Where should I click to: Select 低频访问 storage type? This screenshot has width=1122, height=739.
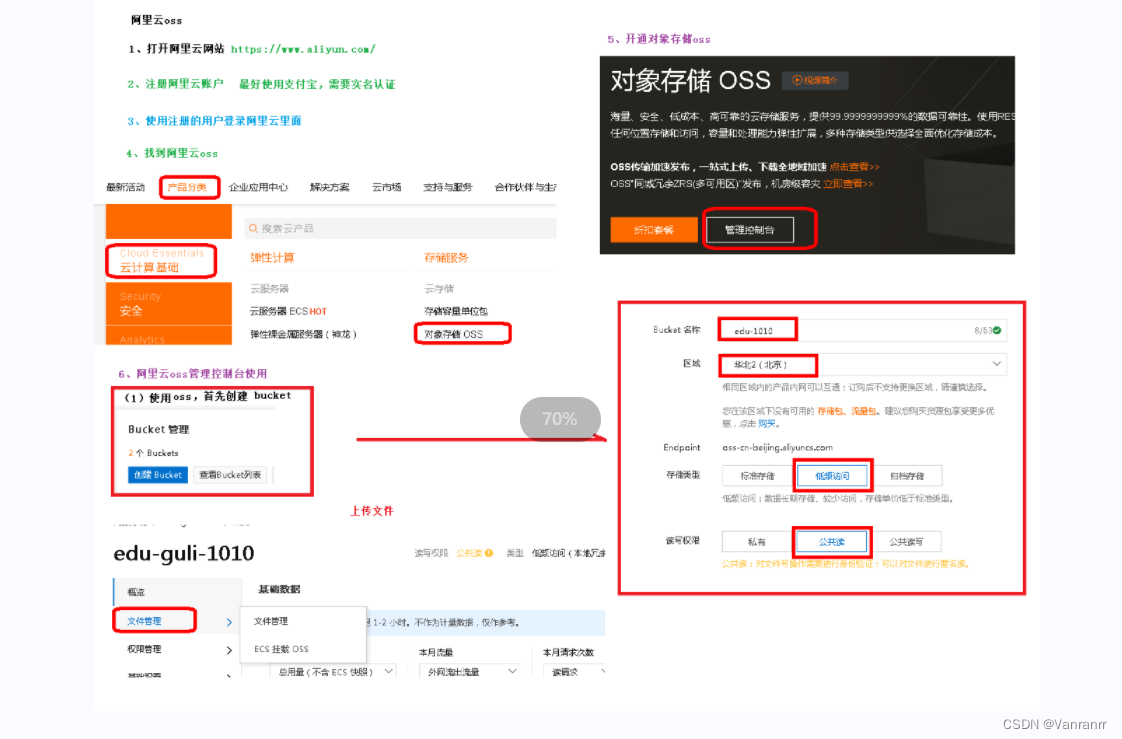click(x=832, y=476)
